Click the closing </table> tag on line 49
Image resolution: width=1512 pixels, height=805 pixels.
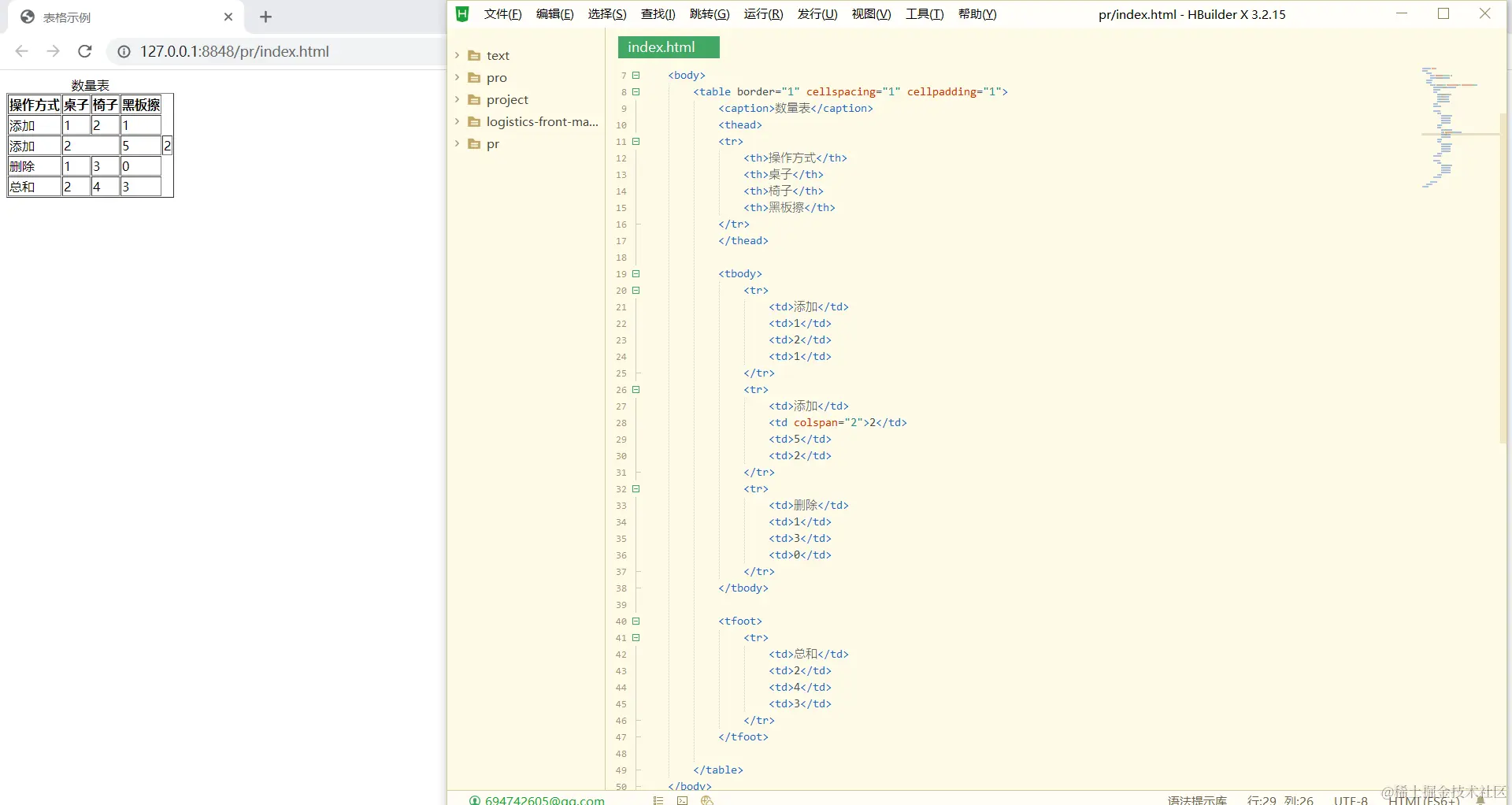pos(718,770)
